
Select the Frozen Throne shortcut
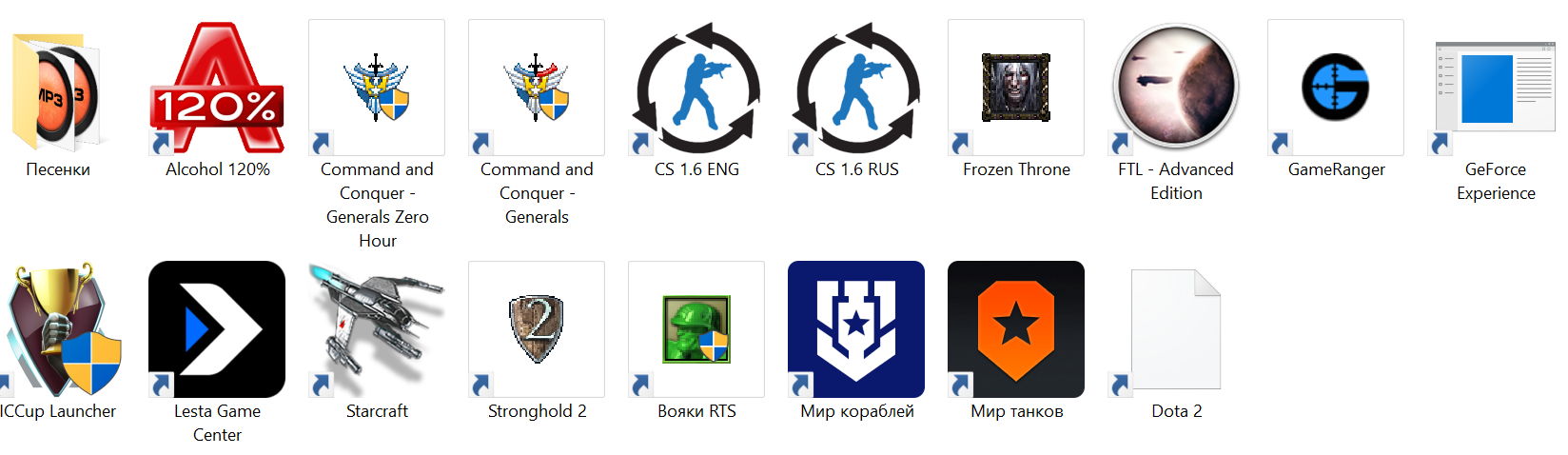tap(1016, 88)
